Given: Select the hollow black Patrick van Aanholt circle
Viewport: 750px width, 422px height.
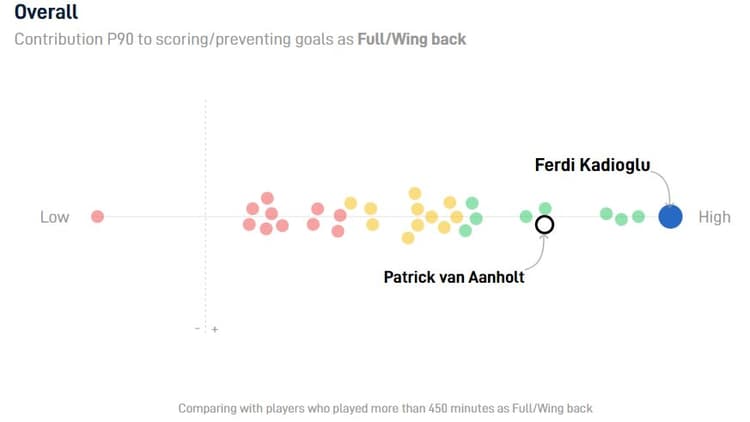Looking at the screenshot, I should [x=544, y=224].
